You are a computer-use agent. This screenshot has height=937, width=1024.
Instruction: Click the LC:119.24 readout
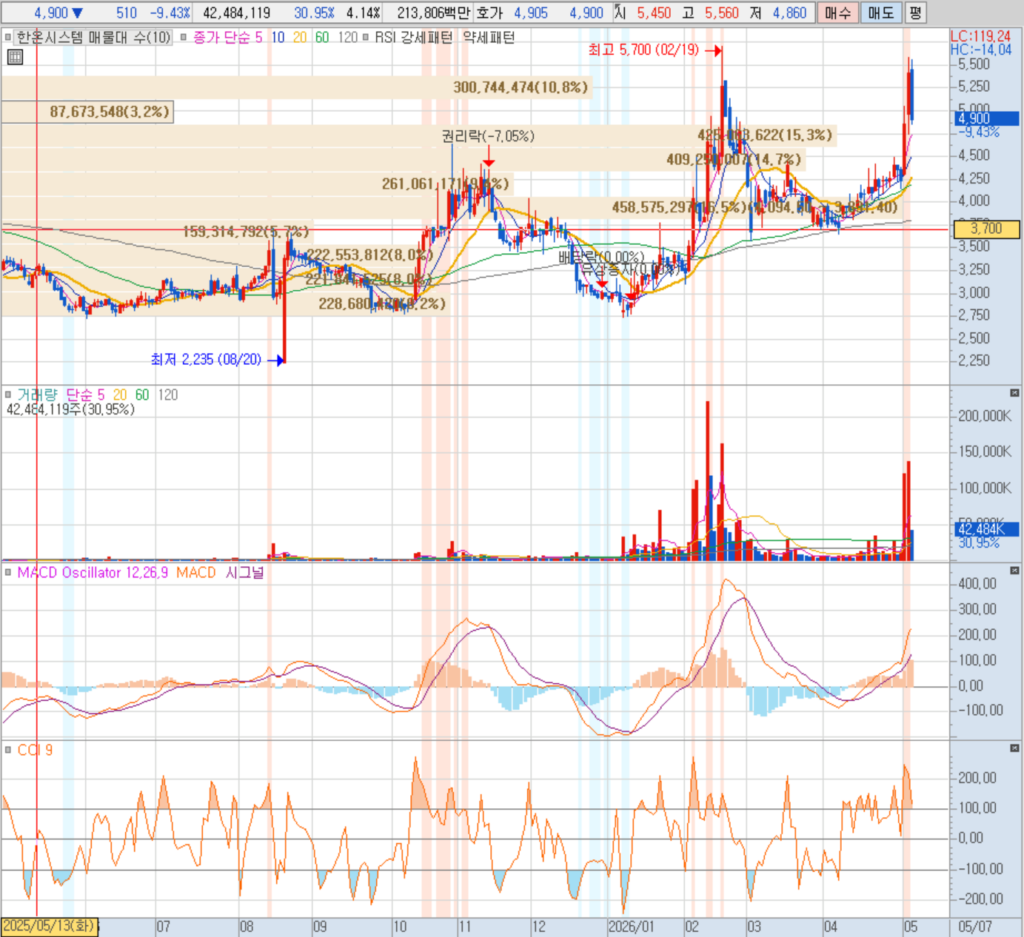click(981, 37)
